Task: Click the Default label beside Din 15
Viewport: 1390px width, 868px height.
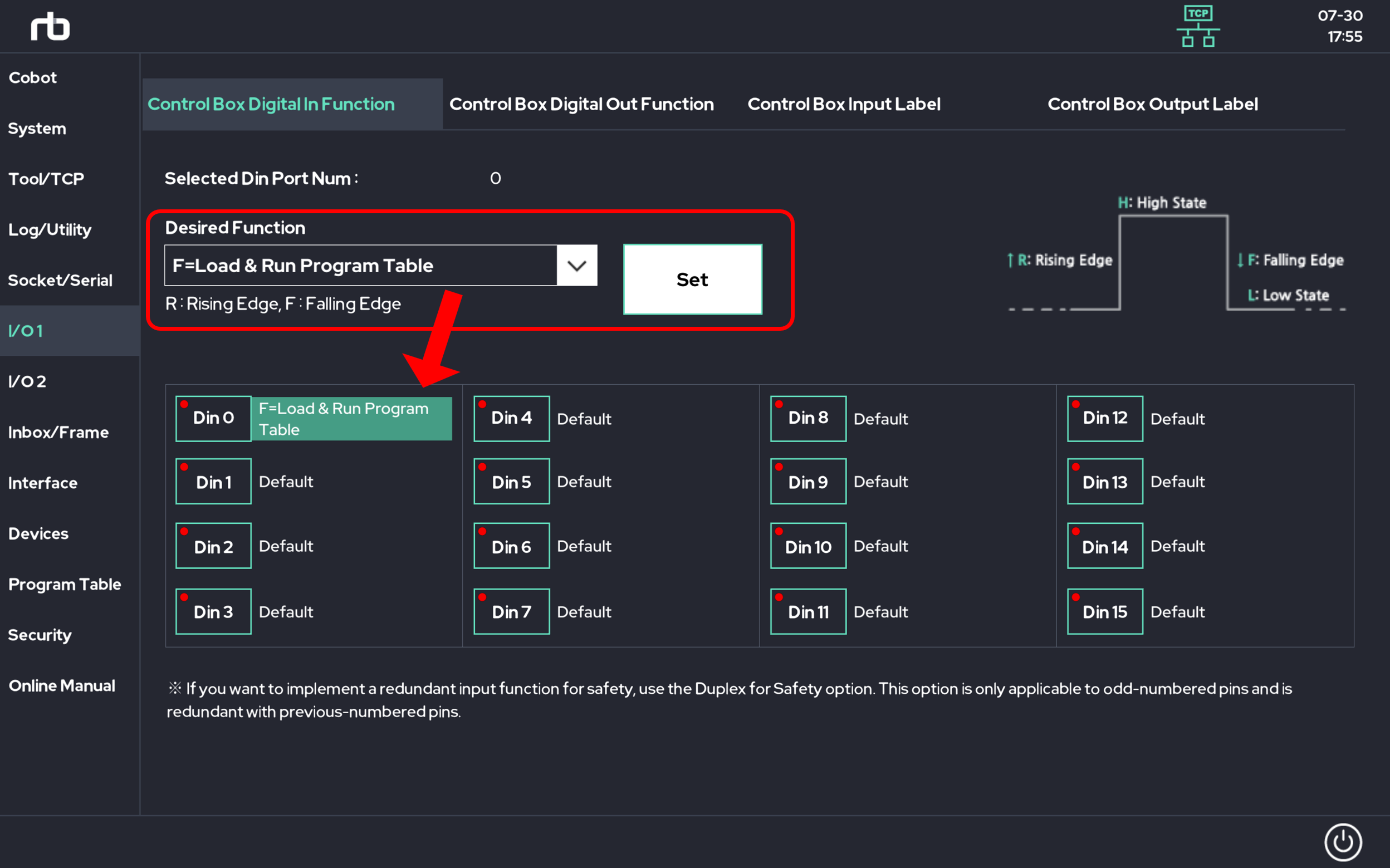Action: point(1178,612)
